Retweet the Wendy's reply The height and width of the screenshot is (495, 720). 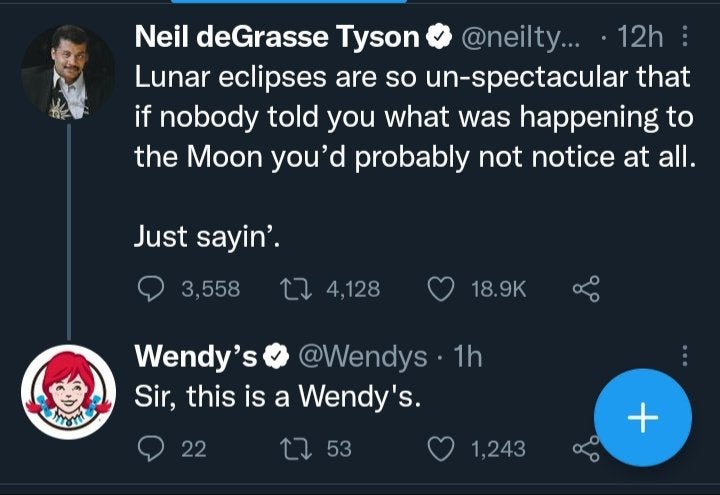point(297,449)
